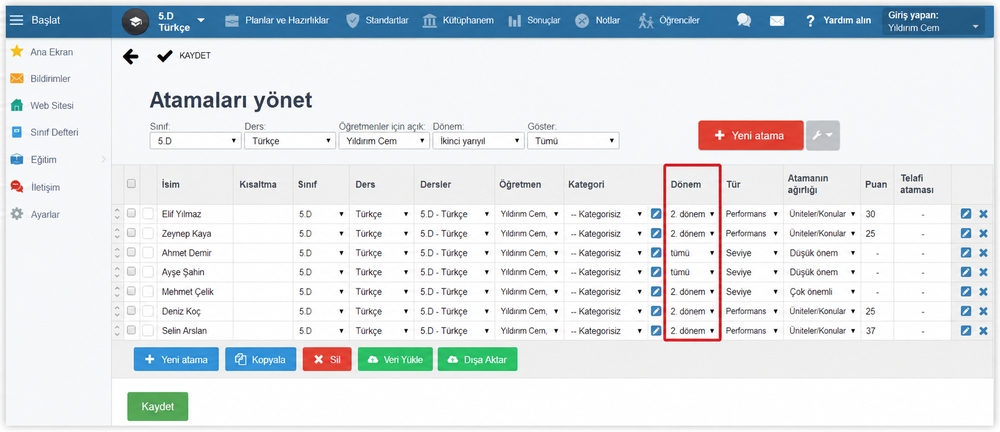Open the Kütüphanem menu item
Image resolution: width=1000 pixels, height=432 pixels.
pos(459,20)
